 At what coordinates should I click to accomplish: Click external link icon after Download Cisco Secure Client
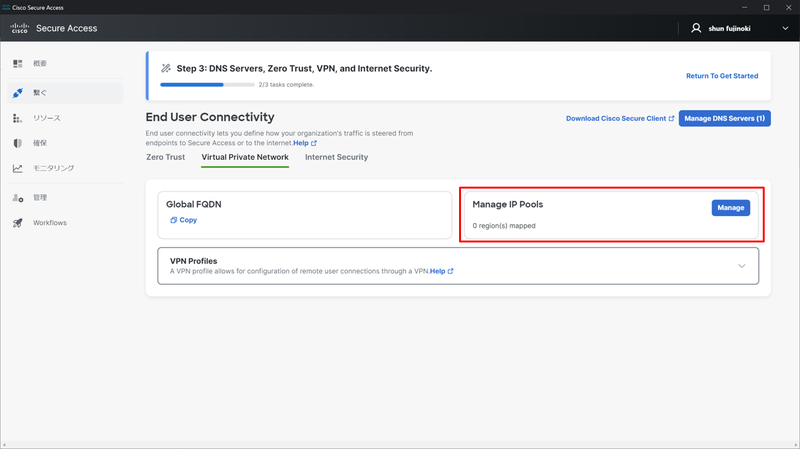pos(671,118)
